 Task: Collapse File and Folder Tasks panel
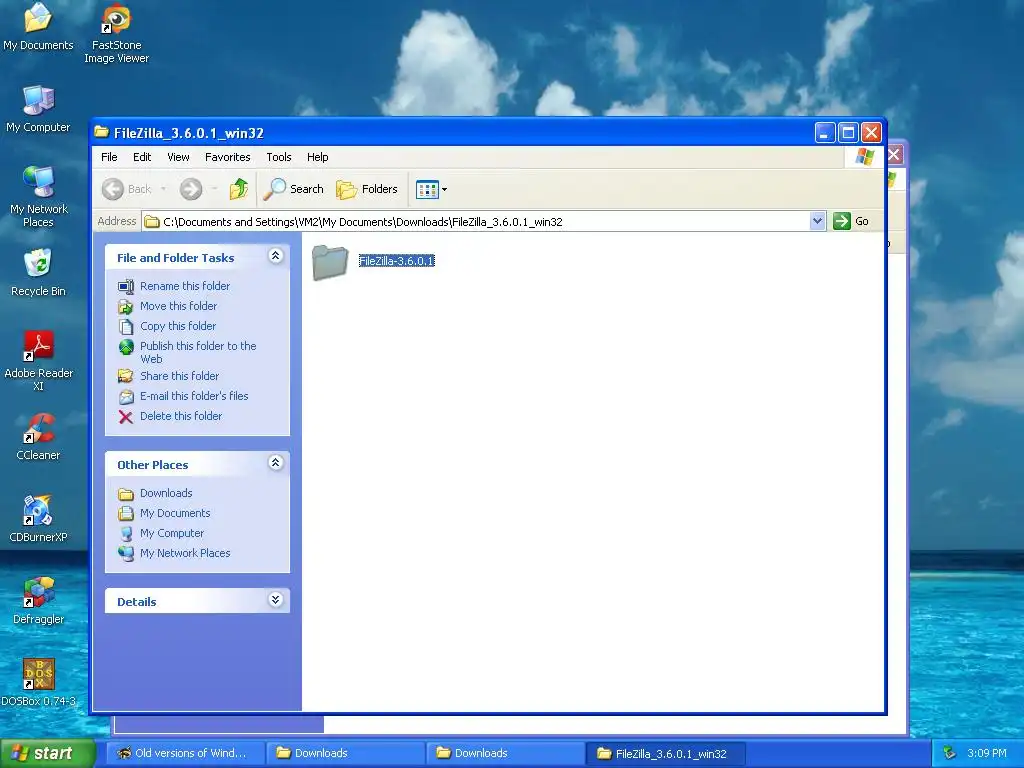tap(276, 256)
